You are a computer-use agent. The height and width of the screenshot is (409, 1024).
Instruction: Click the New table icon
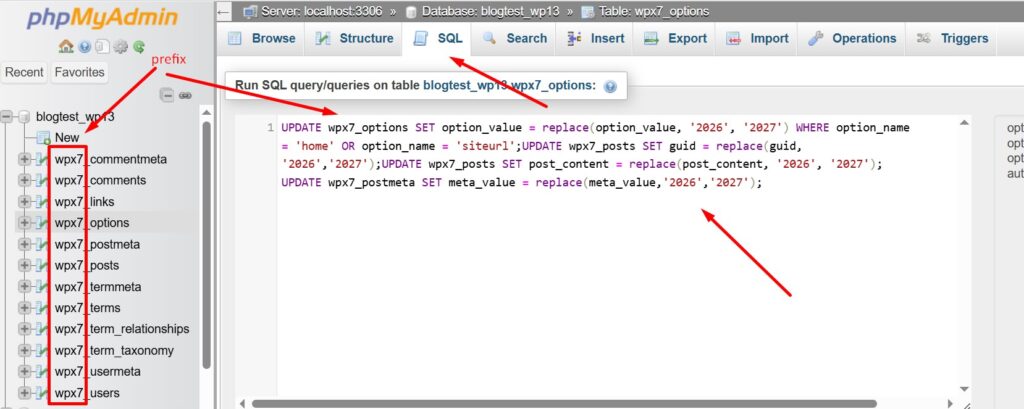tap(43, 138)
